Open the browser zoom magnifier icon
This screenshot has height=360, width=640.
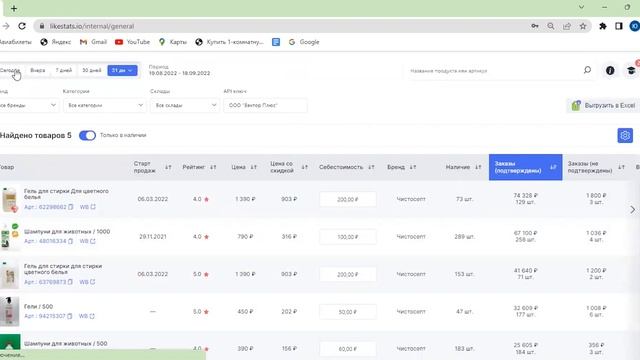coord(551,26)
